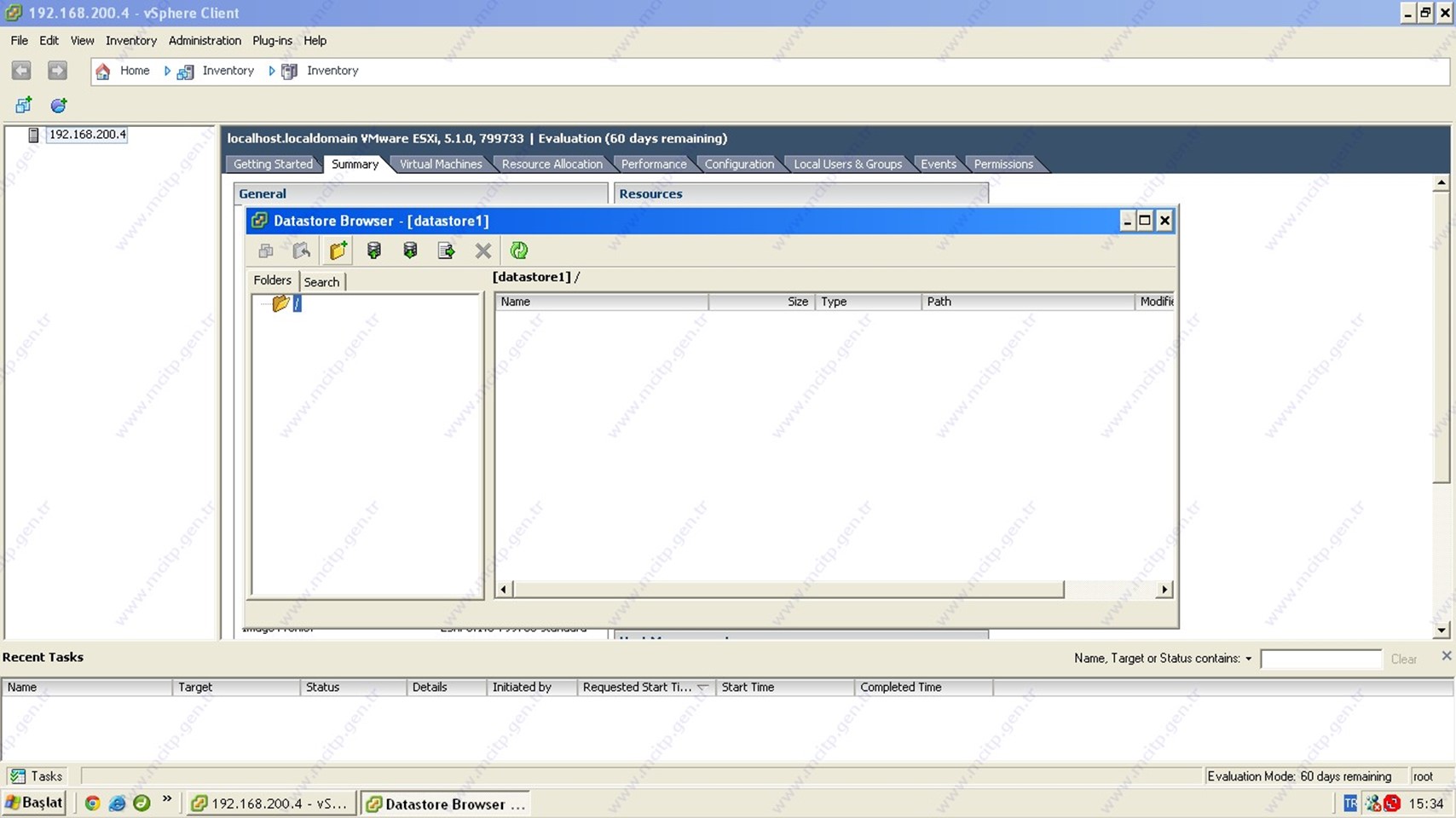Click the create new folder icon
Screen dimensions: 1456x818
338,251
